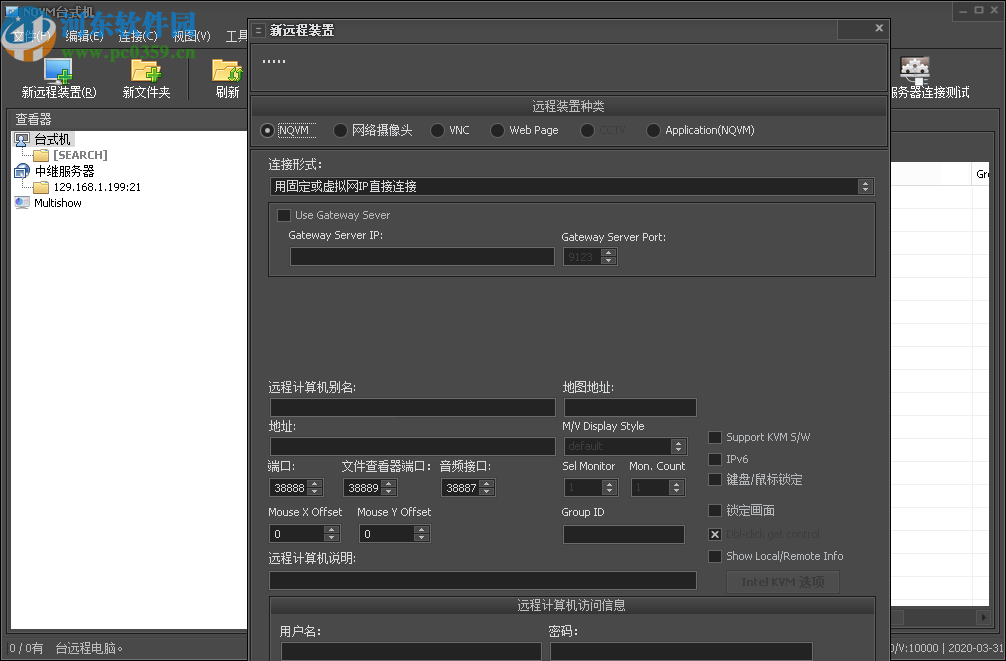
Task: Select the Web Page radio option
Action: click(x=497, y=130)
